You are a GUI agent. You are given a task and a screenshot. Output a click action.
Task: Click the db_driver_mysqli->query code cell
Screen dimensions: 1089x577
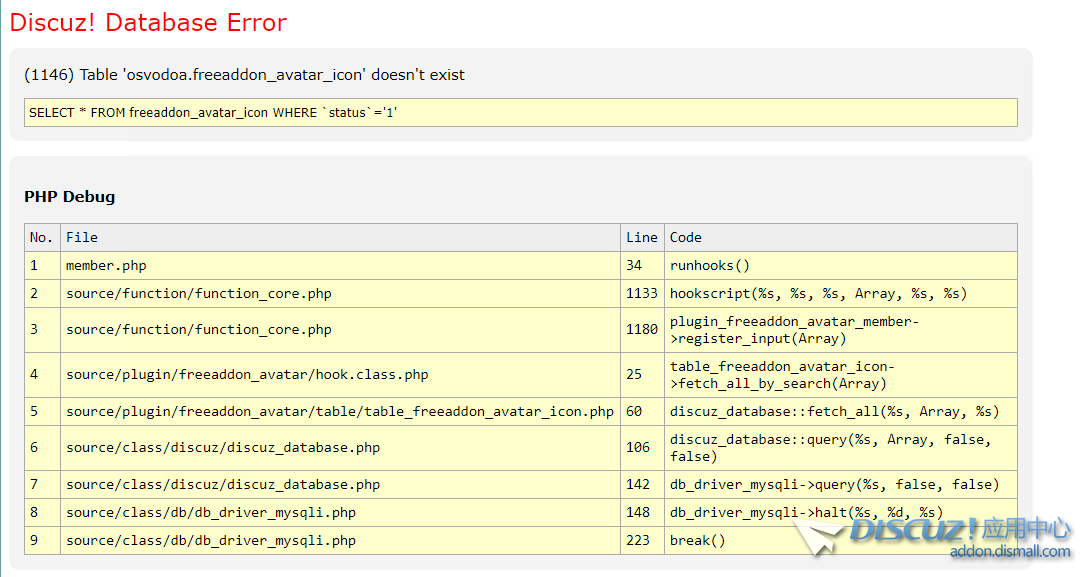coord(841,485)
